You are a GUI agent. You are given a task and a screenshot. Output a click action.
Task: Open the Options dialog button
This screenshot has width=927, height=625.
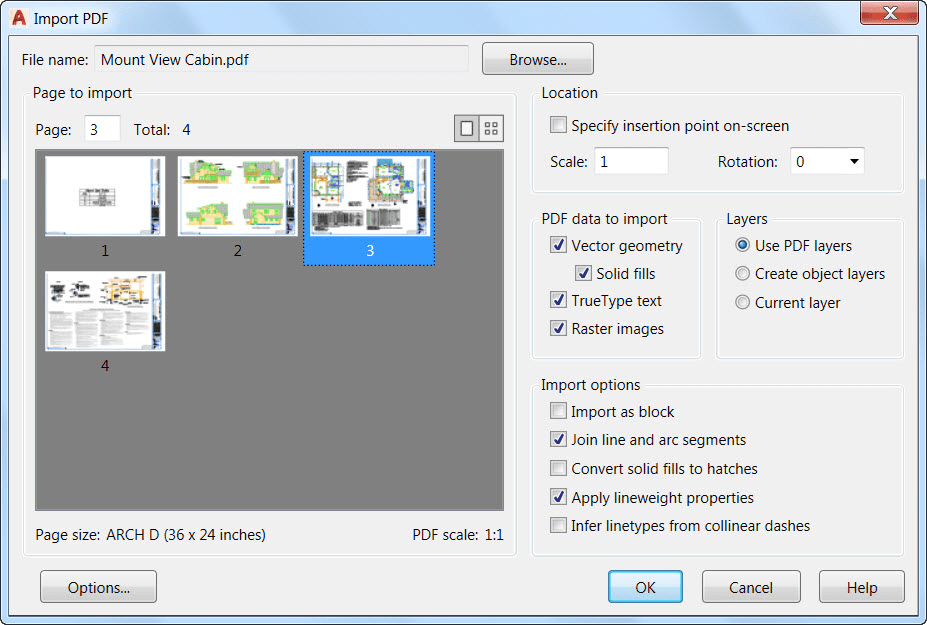point(99,587)
